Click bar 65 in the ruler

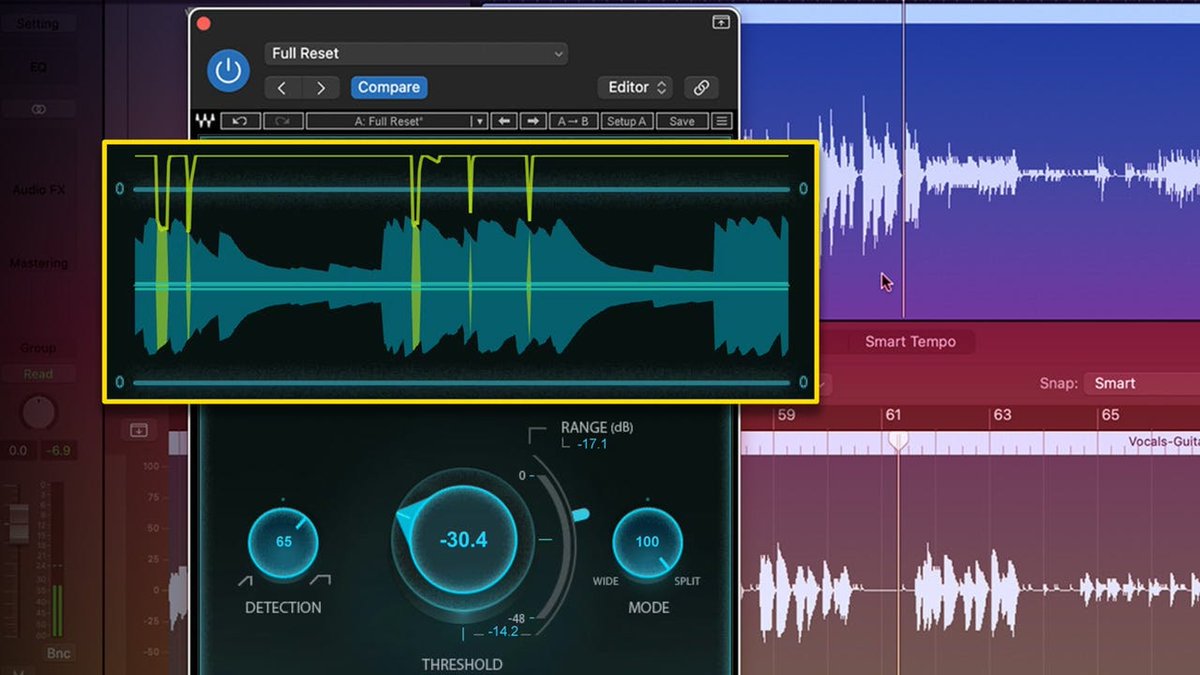coord(1110,414)
